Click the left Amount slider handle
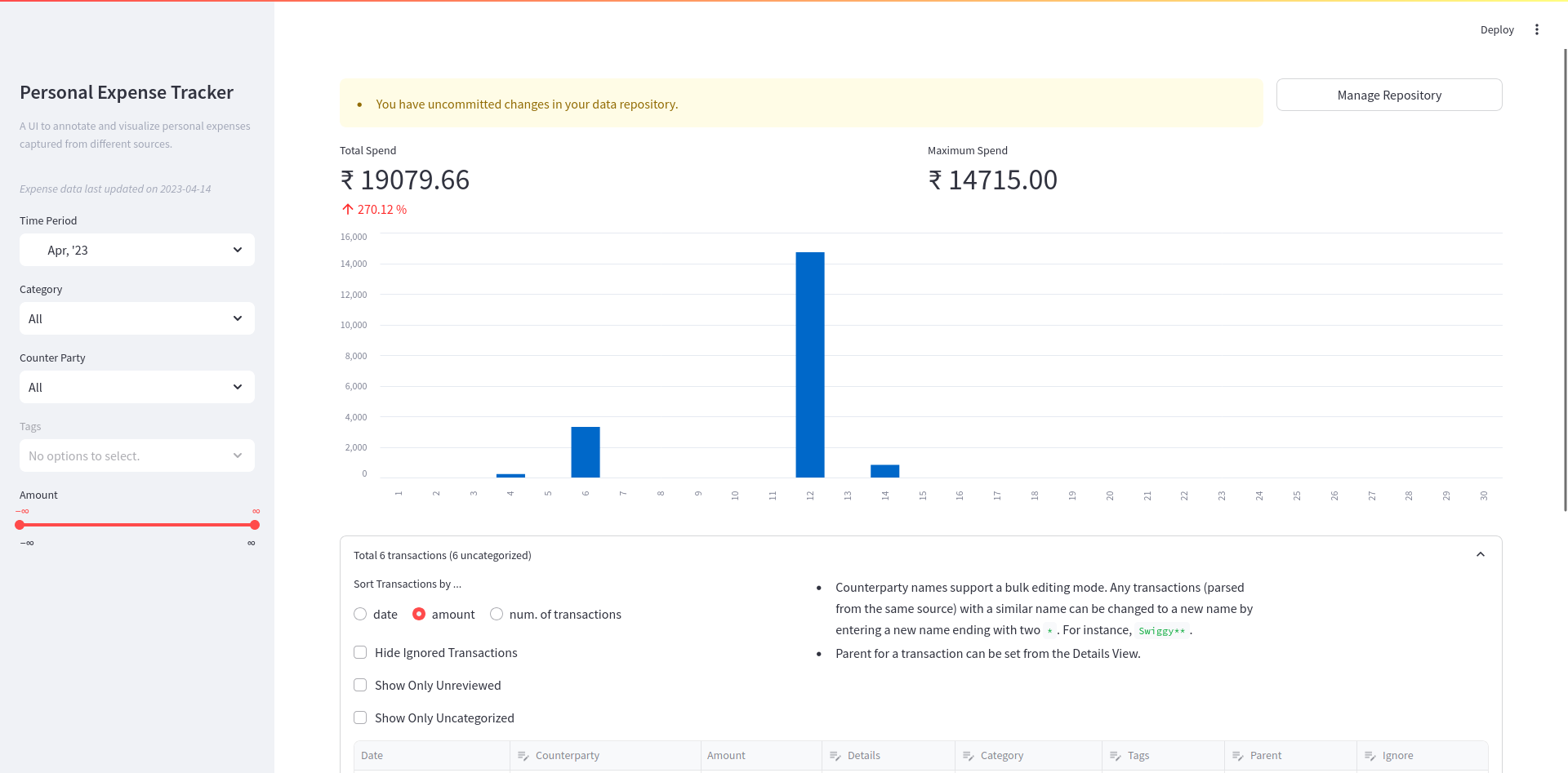The height and width of the screenshot is (773, 1568). (x=20, y=525)
